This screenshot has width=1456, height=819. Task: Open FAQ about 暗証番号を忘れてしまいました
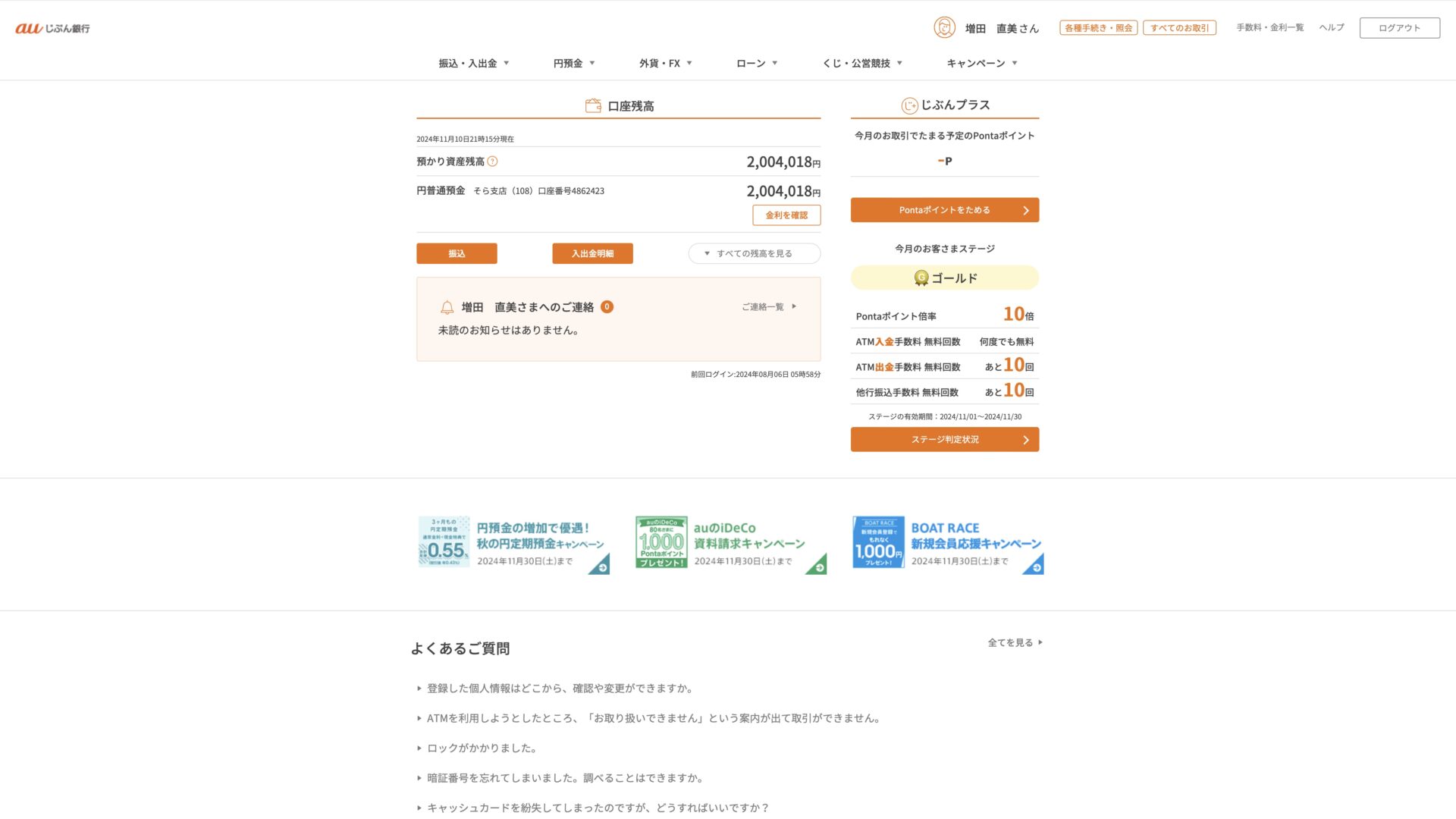pyautogui.click(x=561, y=778)
